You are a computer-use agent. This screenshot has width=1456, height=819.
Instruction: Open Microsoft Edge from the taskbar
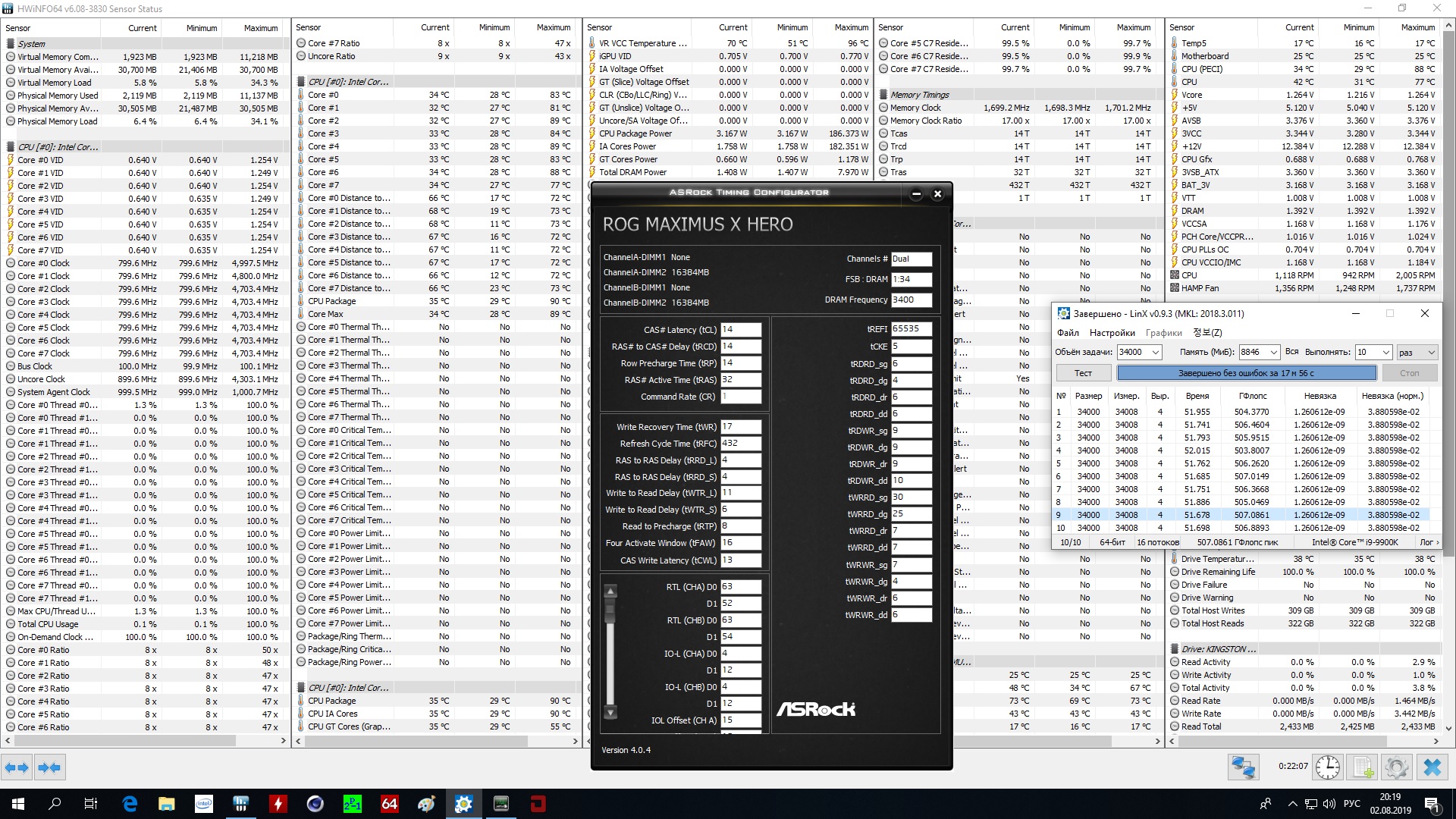[130, 804]
